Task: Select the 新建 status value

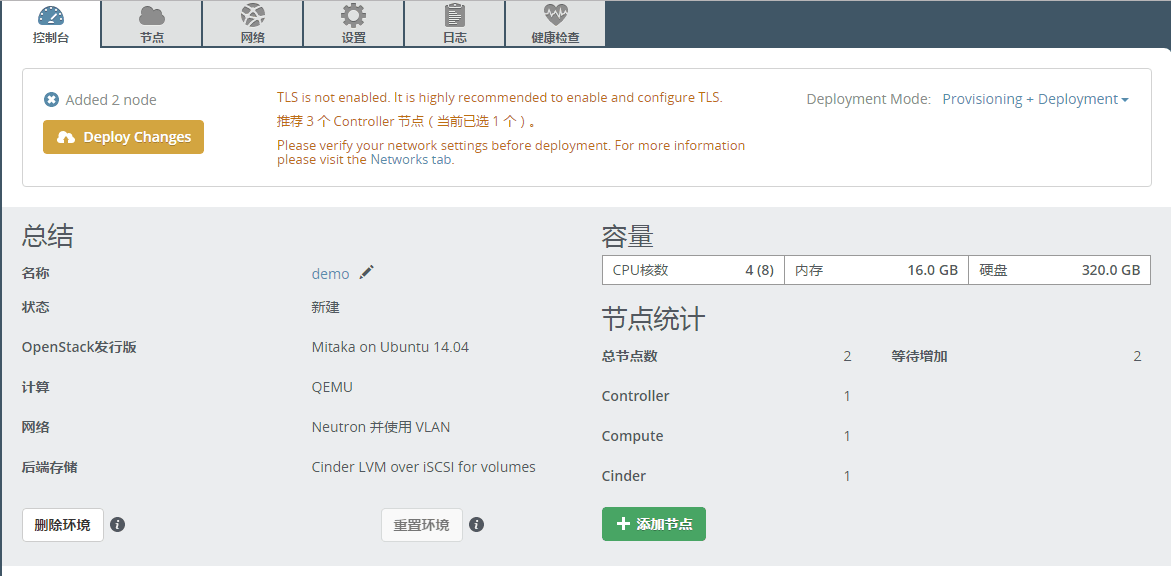Action: click(x=326, y=307)
